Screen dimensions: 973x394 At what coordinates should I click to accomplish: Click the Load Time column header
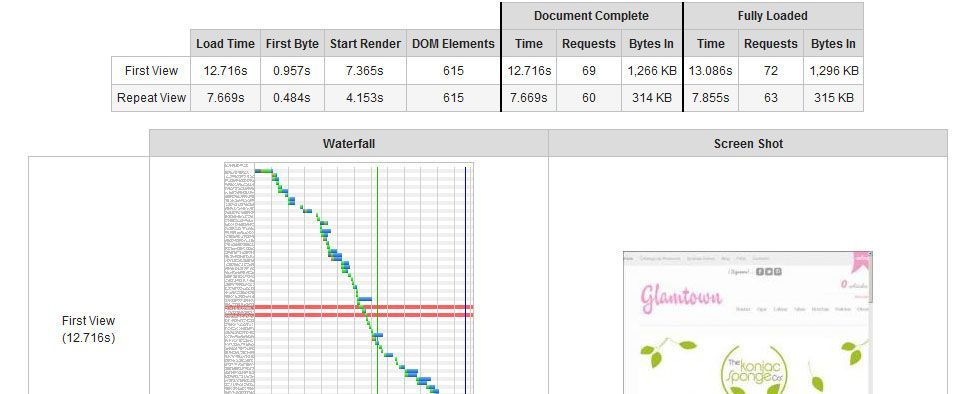coord(225,43)
